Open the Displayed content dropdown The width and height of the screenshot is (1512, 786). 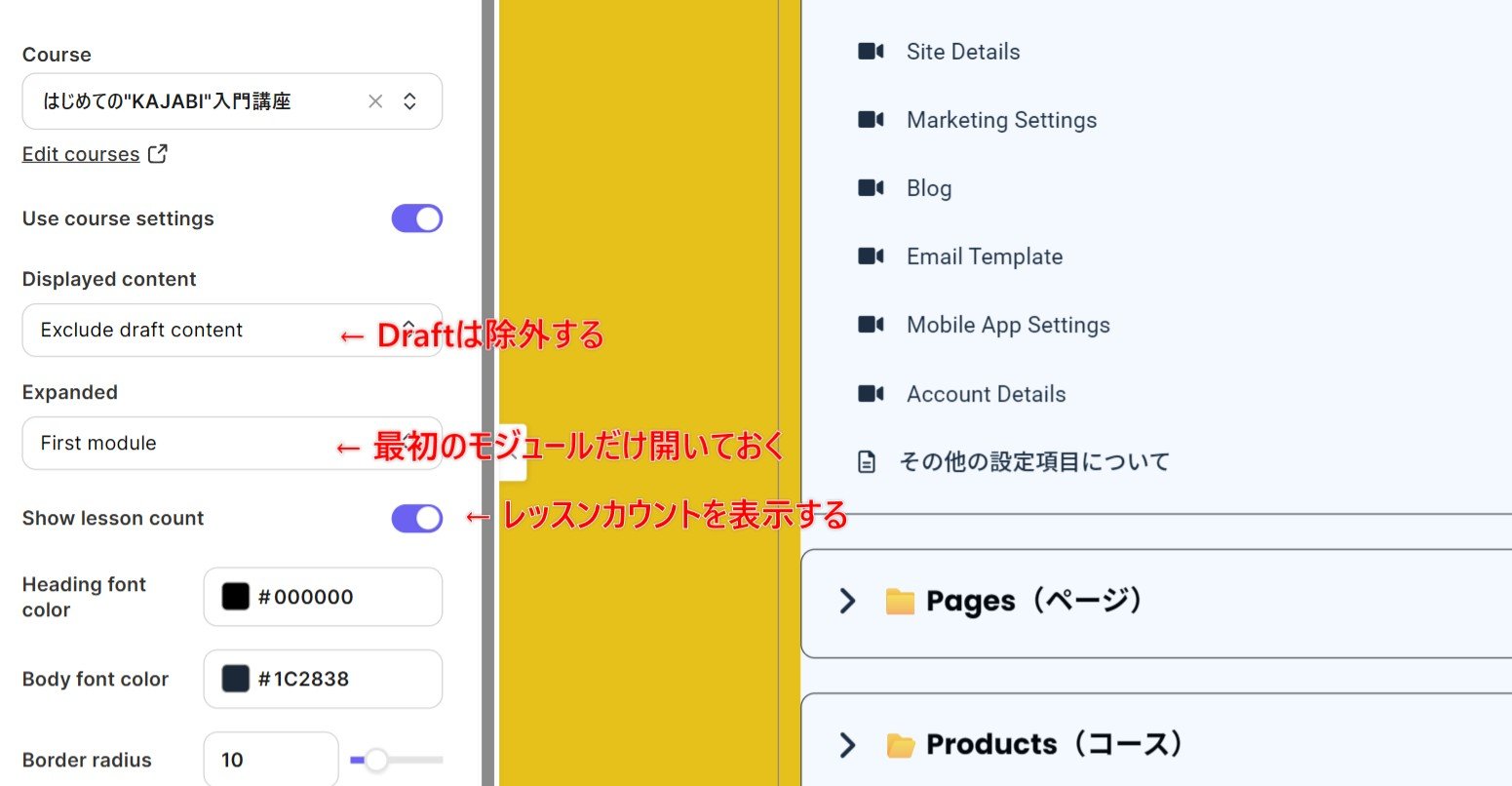click(x=232, y=330)
